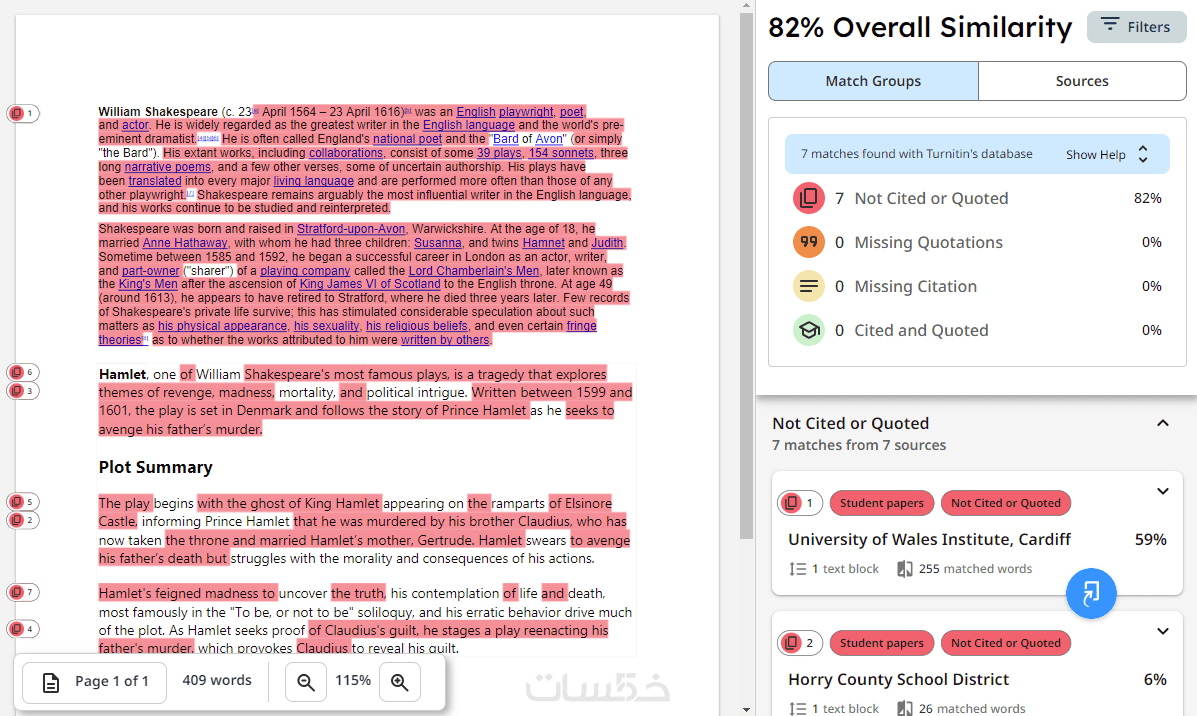Select match marker 7 in left margin
1197x716 pixels.
(x=22, y=592)
